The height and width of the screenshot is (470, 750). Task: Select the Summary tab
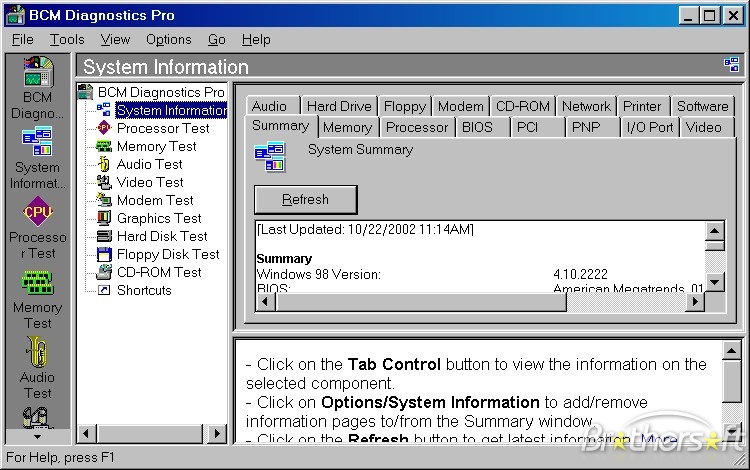click(x=281, y=126)
